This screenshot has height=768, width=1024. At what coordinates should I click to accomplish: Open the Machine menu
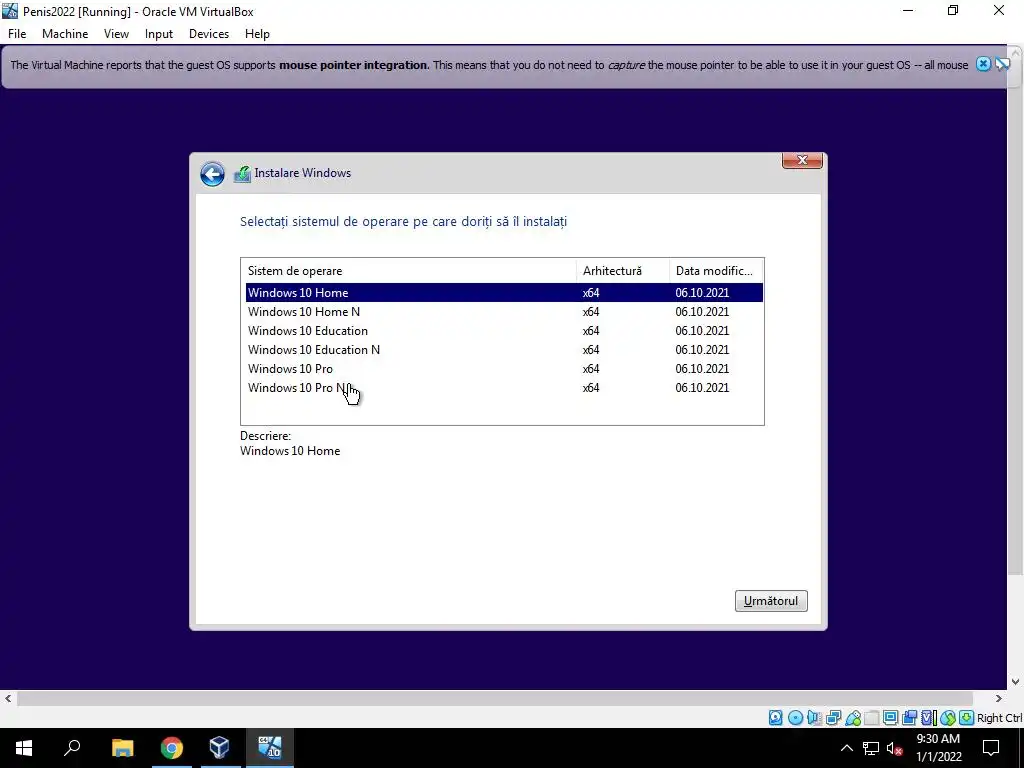[x=65, y=34]
